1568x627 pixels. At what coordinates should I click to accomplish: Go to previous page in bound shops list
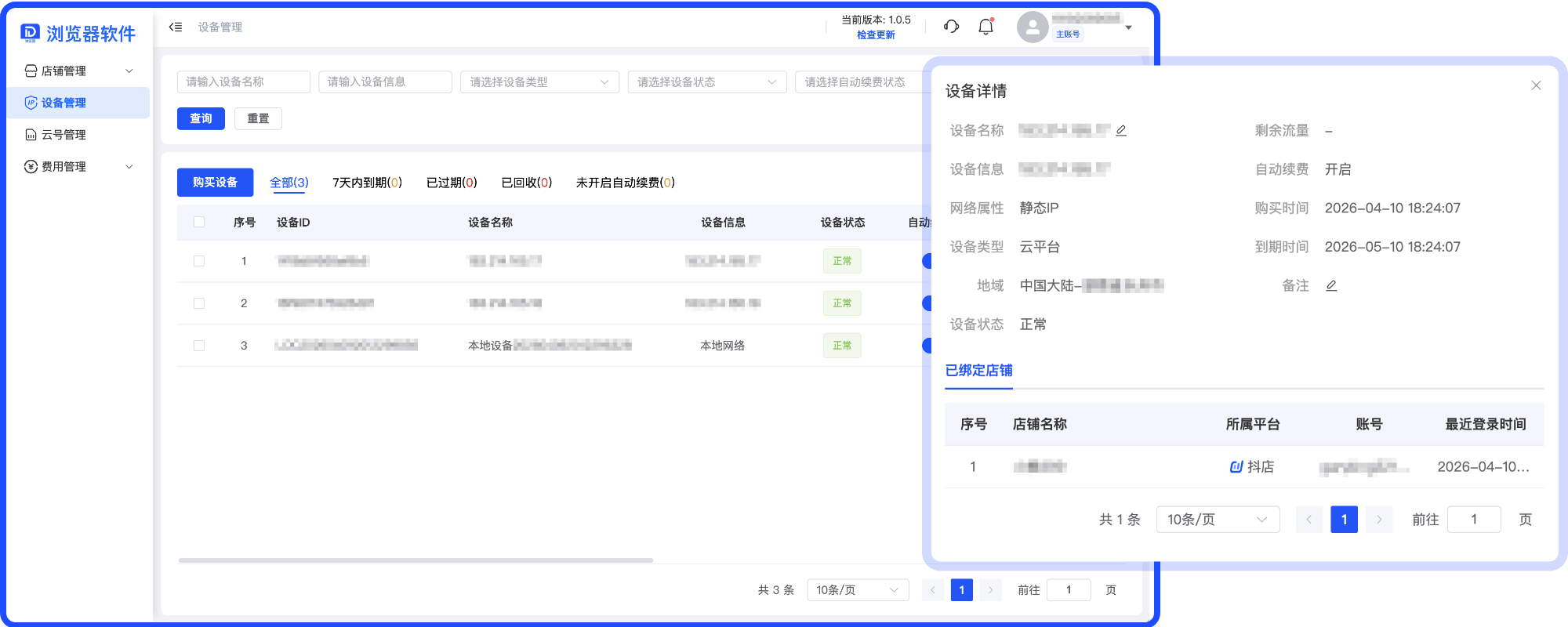[1308, 520]
